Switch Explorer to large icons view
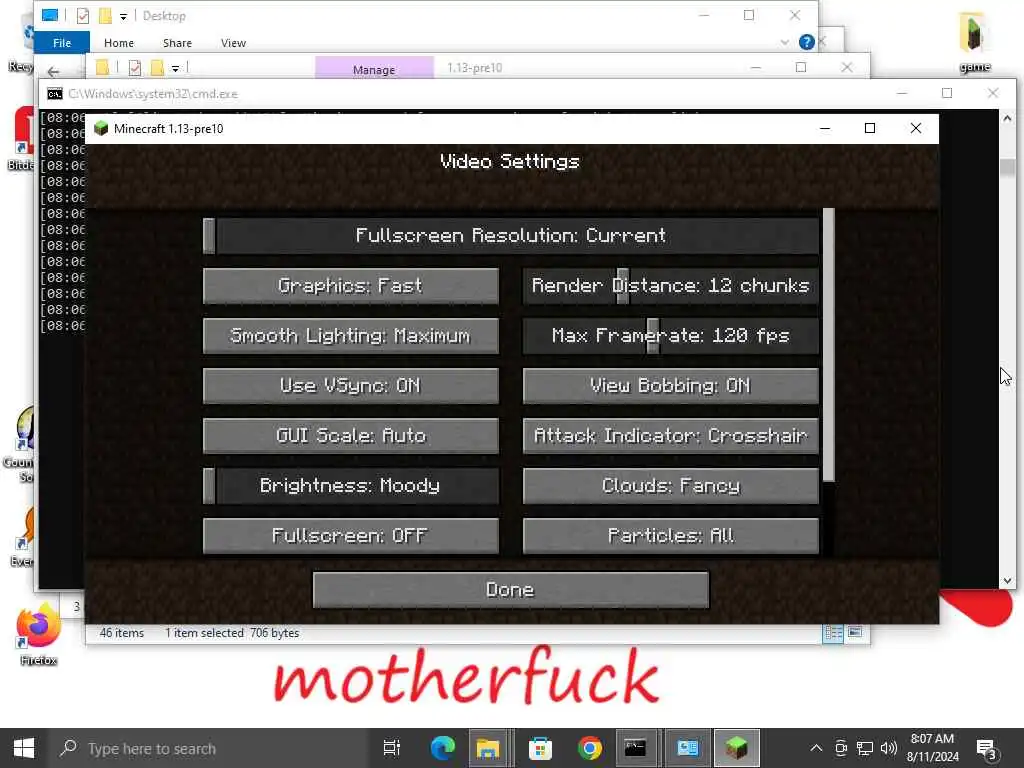This screenshot has height=768, width=1024. (x=855, y=632)
